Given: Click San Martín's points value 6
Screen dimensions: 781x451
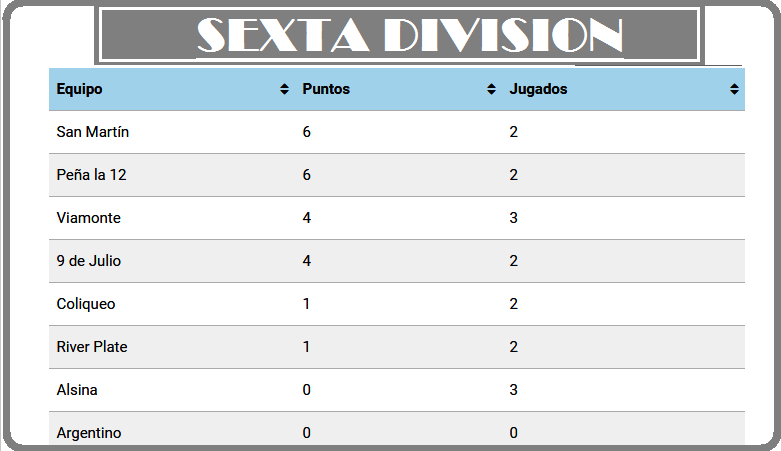Looking at the screenshot, I should [306, 132].
